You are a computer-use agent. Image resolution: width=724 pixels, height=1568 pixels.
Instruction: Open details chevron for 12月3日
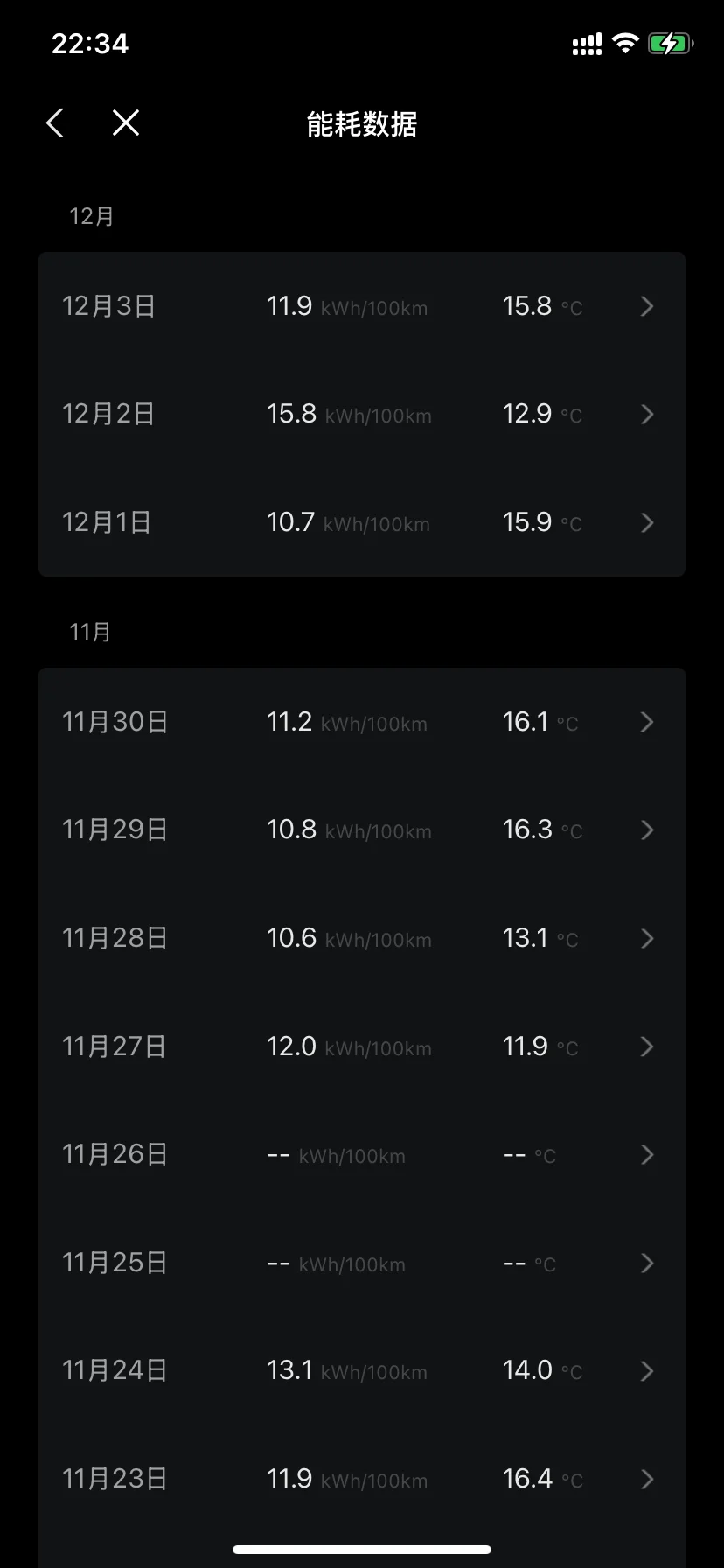point(647,306)
